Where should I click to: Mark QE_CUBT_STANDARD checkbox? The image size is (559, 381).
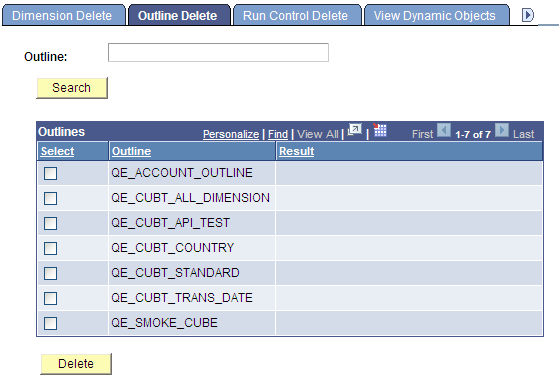click(x=50, y=273)
